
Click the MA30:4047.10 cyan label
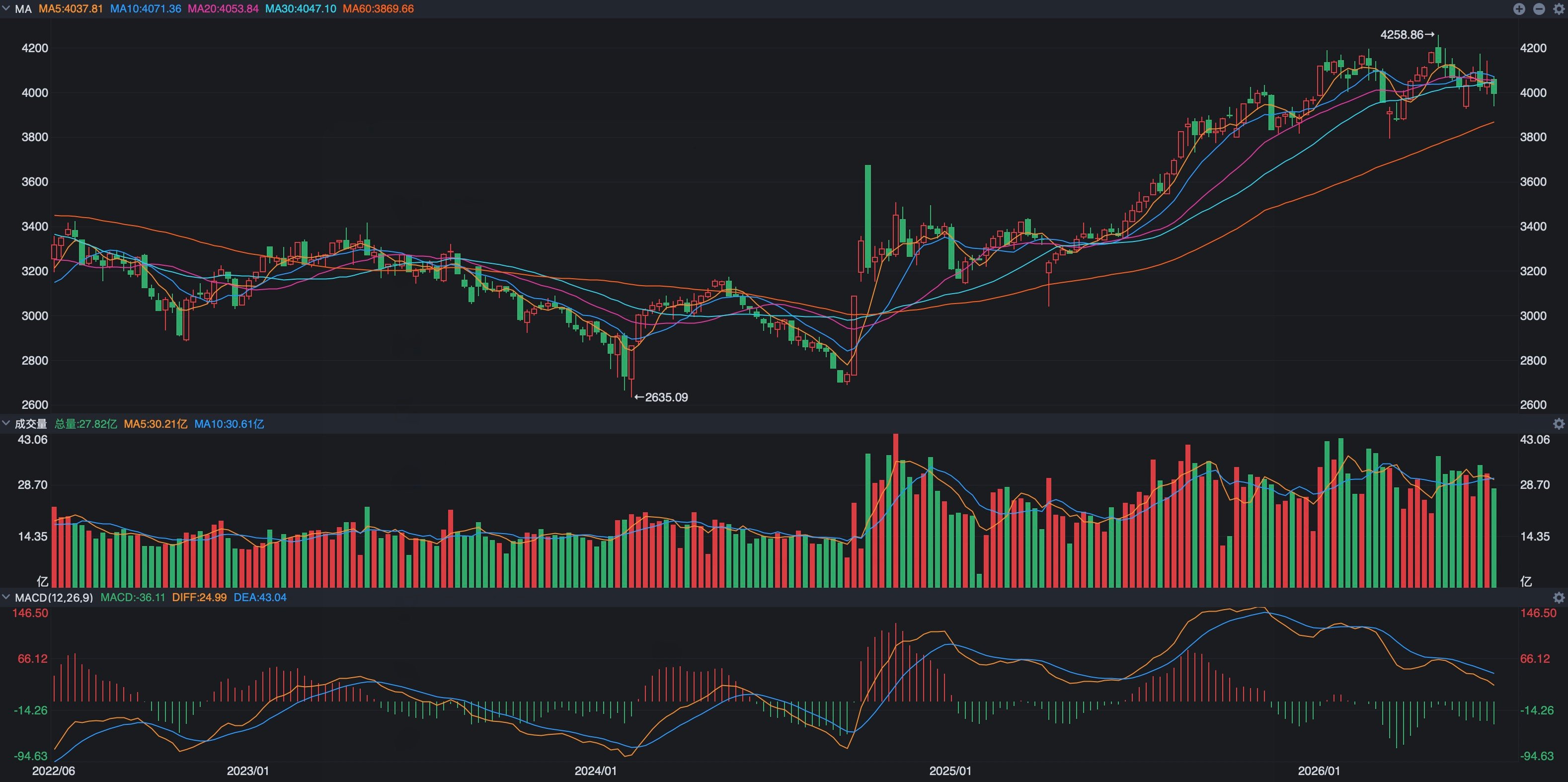click(301, 9)
